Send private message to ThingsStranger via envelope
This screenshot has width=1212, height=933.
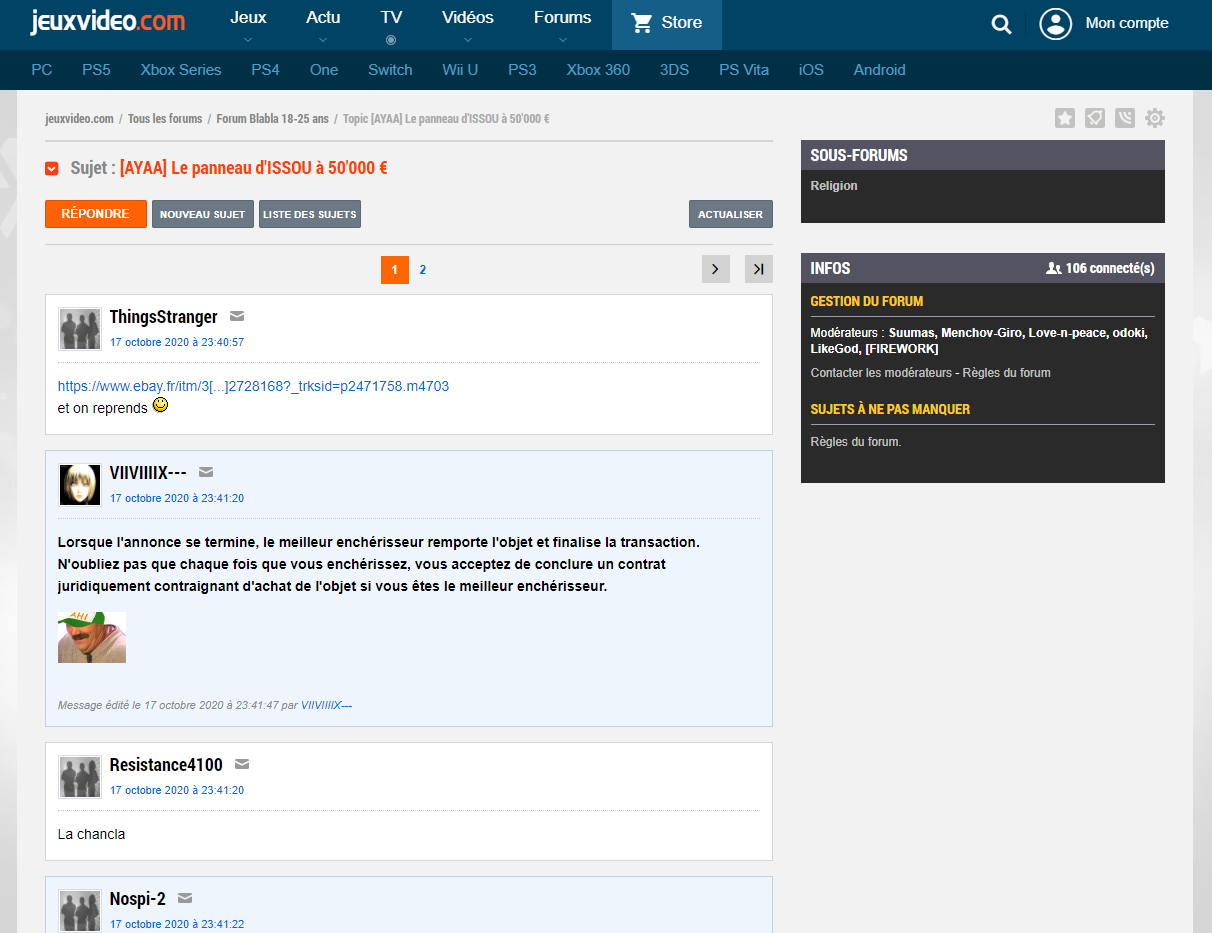(237, 317)
